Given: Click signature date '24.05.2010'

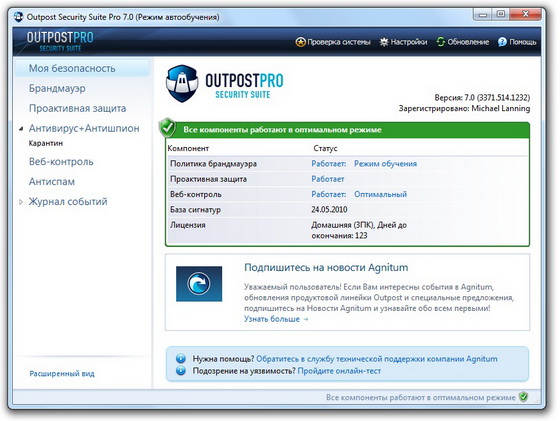Looking at the screenshot, I should click(x=329, y=210).
